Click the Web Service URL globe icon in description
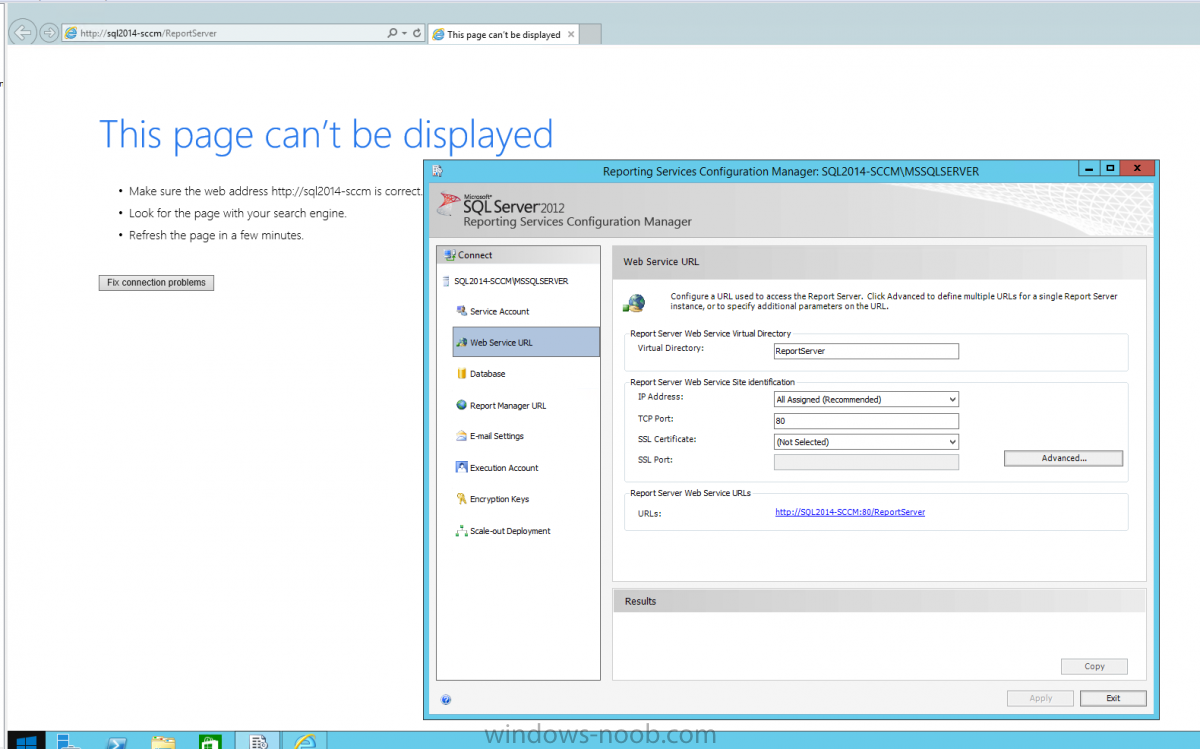1200x749 pixels. [x=634, y=302]
